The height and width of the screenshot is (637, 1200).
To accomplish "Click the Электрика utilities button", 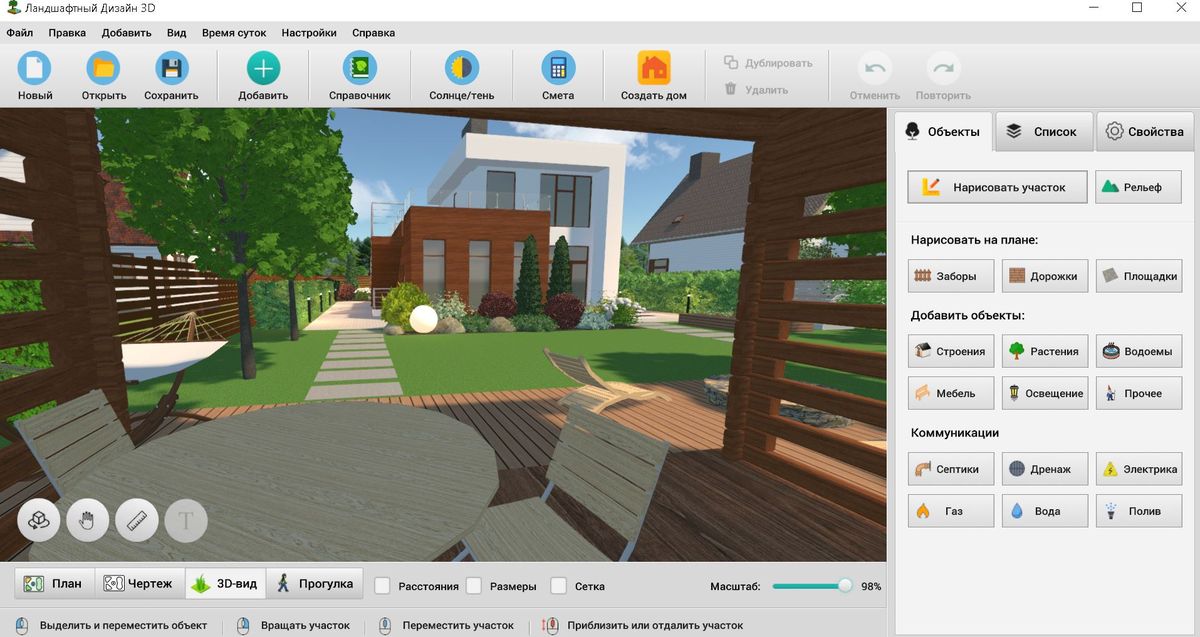I will tap(1139, 468).
